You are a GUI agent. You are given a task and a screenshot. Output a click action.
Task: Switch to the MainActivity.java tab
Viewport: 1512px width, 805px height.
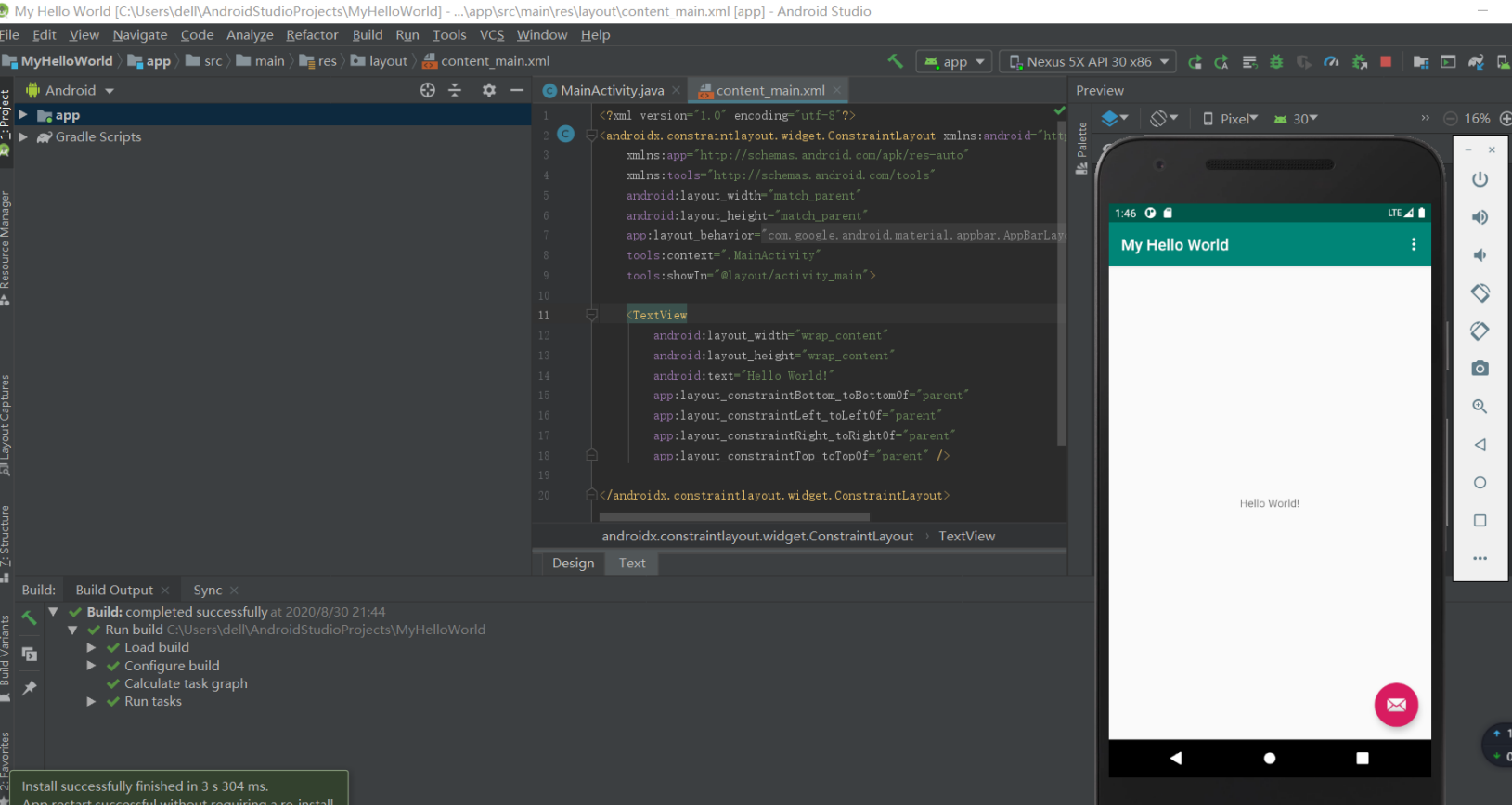612,90
